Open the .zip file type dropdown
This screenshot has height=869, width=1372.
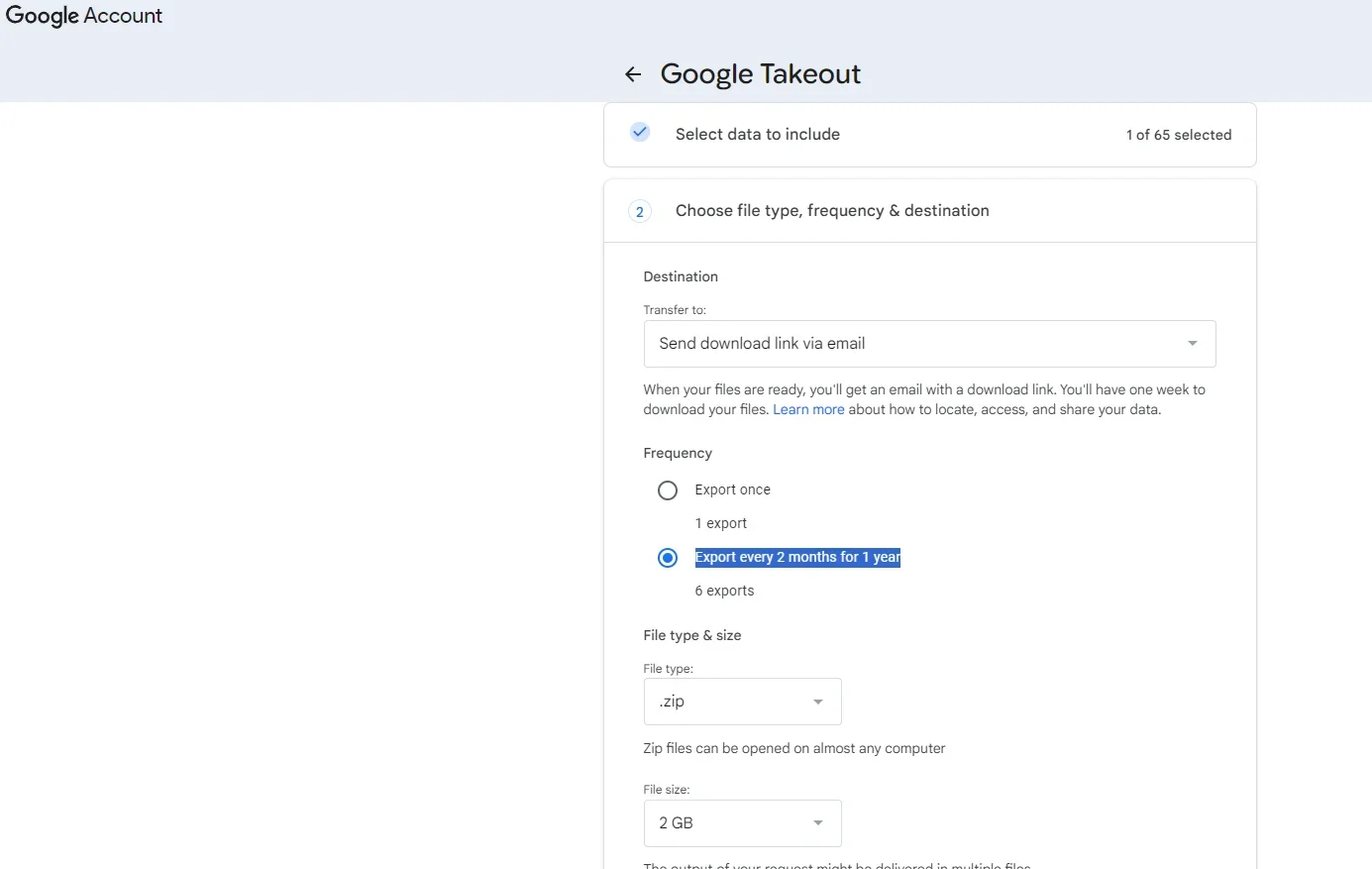click(741, 702)
